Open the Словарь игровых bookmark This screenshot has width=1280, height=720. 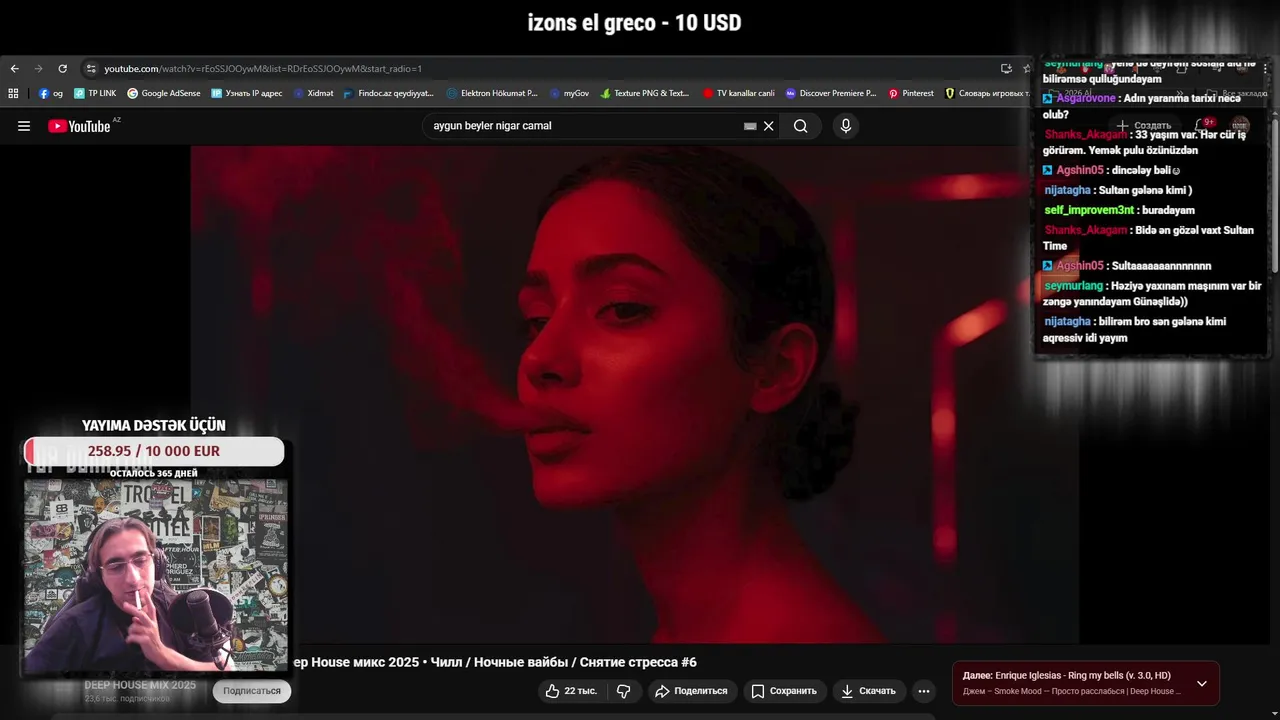point(987,93)
